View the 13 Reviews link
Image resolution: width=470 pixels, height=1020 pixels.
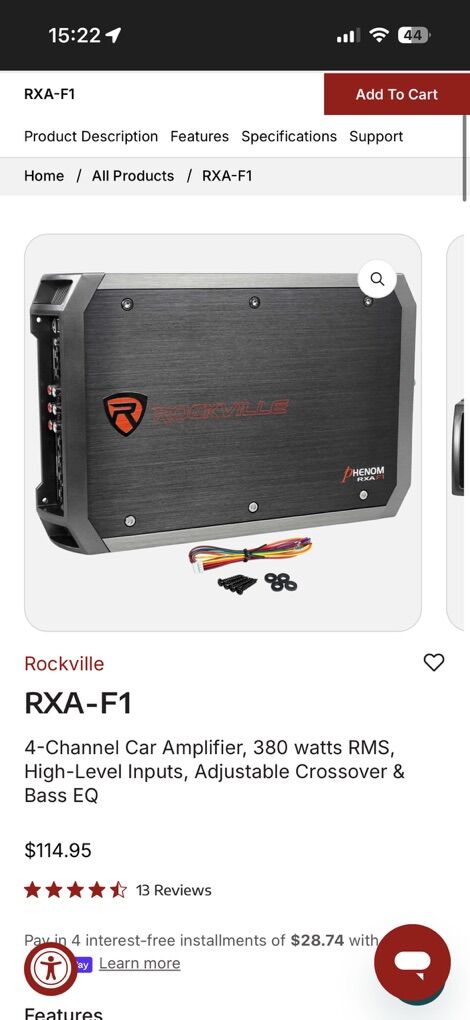174,890
